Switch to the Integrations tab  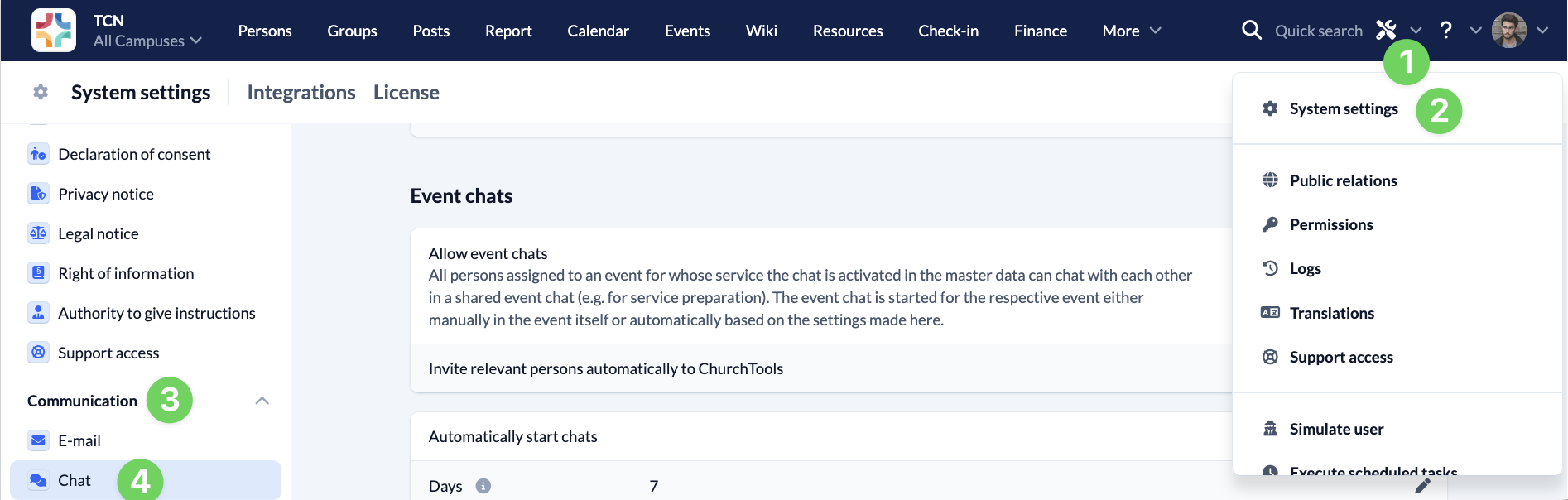point(301,92)
